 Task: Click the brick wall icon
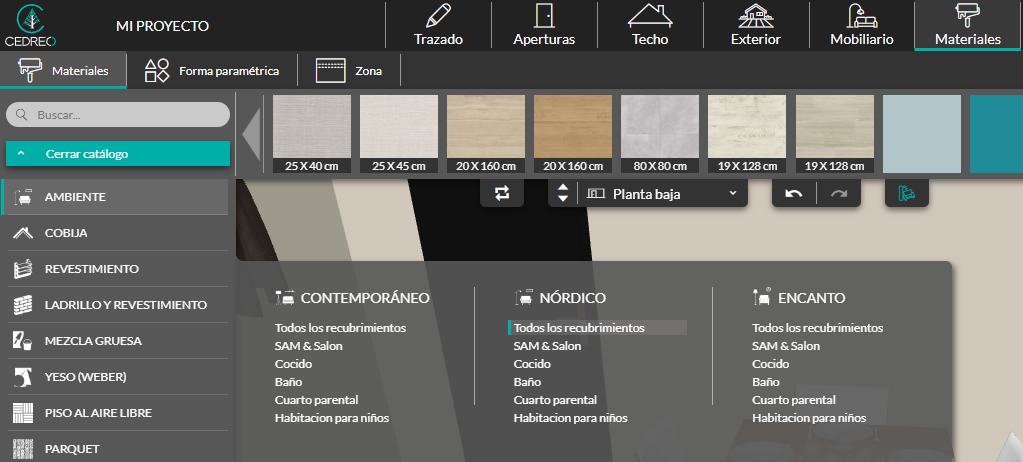(23, 305)
